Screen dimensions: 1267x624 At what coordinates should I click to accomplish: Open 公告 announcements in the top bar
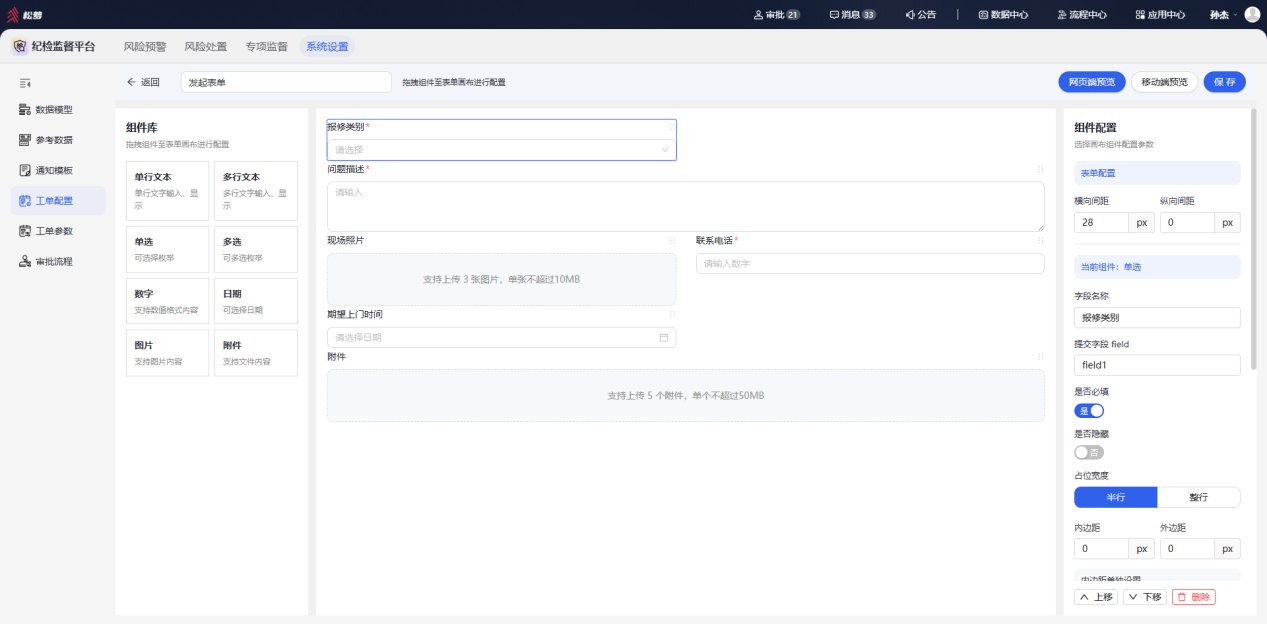click(920, 15)
